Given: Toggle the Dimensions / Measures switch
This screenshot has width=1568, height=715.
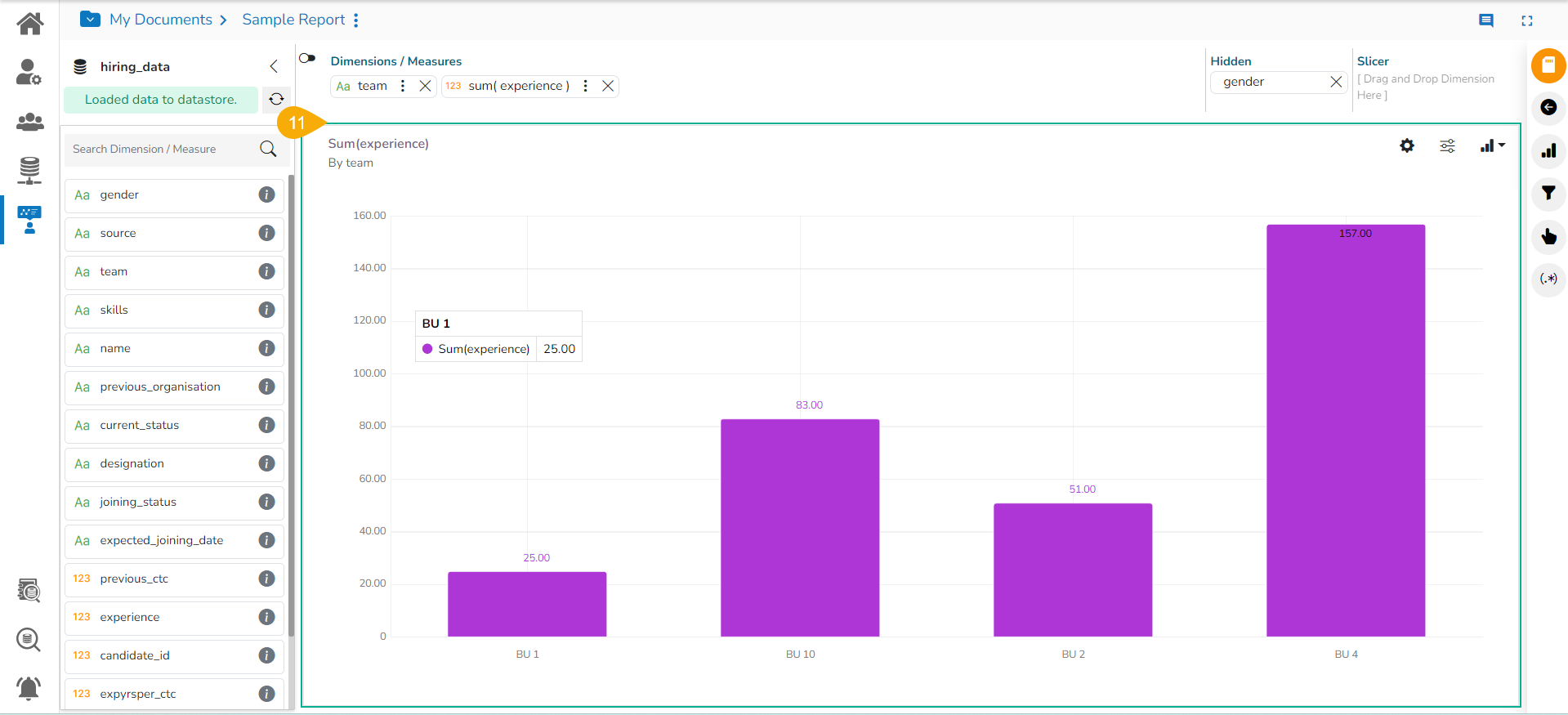Looking at the screenshot, I should (307, 58).
